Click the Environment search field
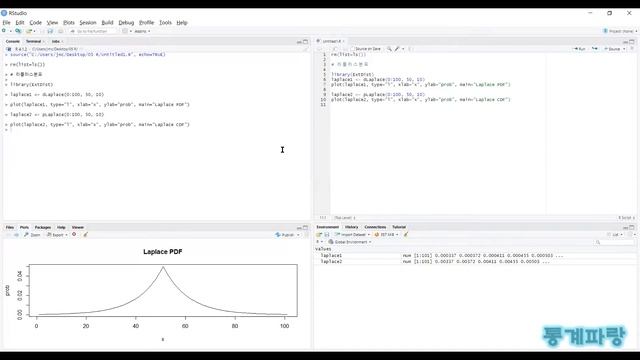640x360 pixels. [614, 242]
